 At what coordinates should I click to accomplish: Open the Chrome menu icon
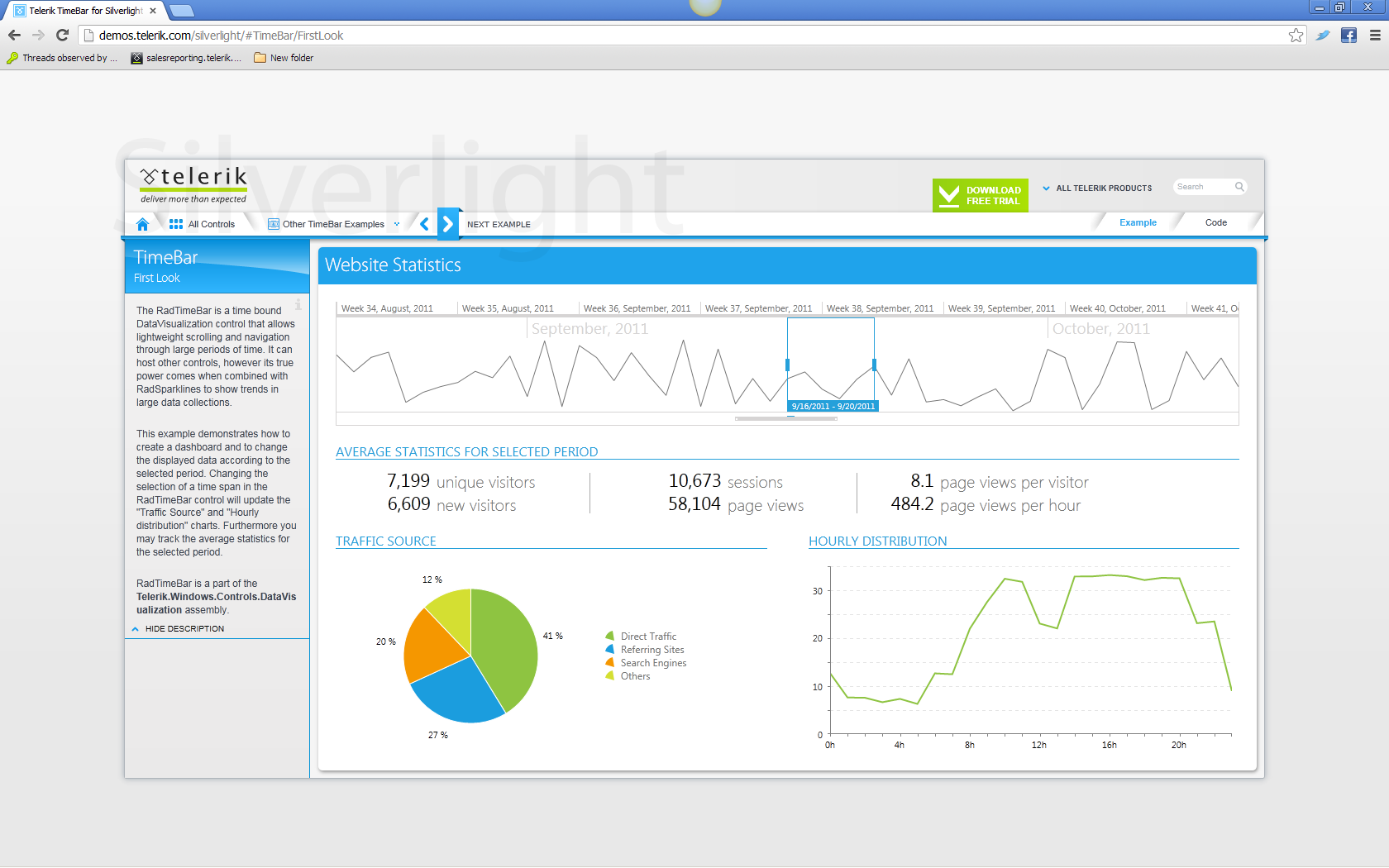tap(1375, 36)
